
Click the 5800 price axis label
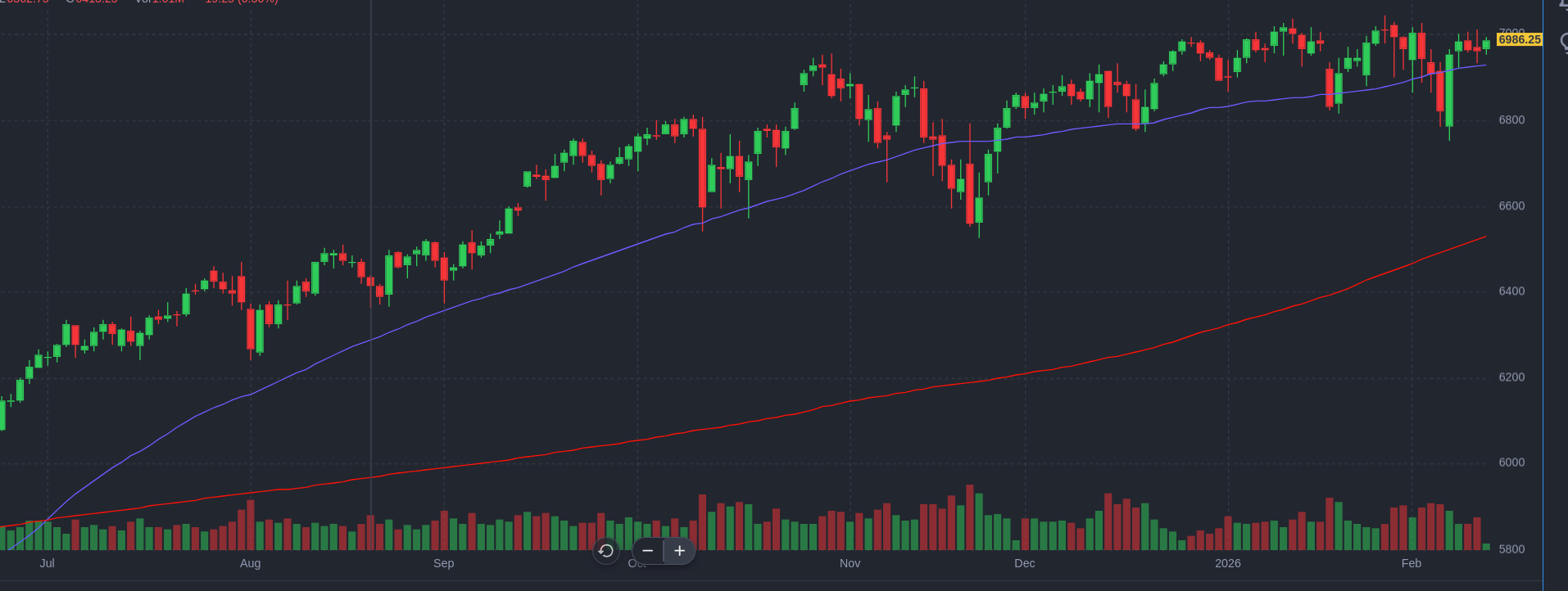click(1511, 549)
